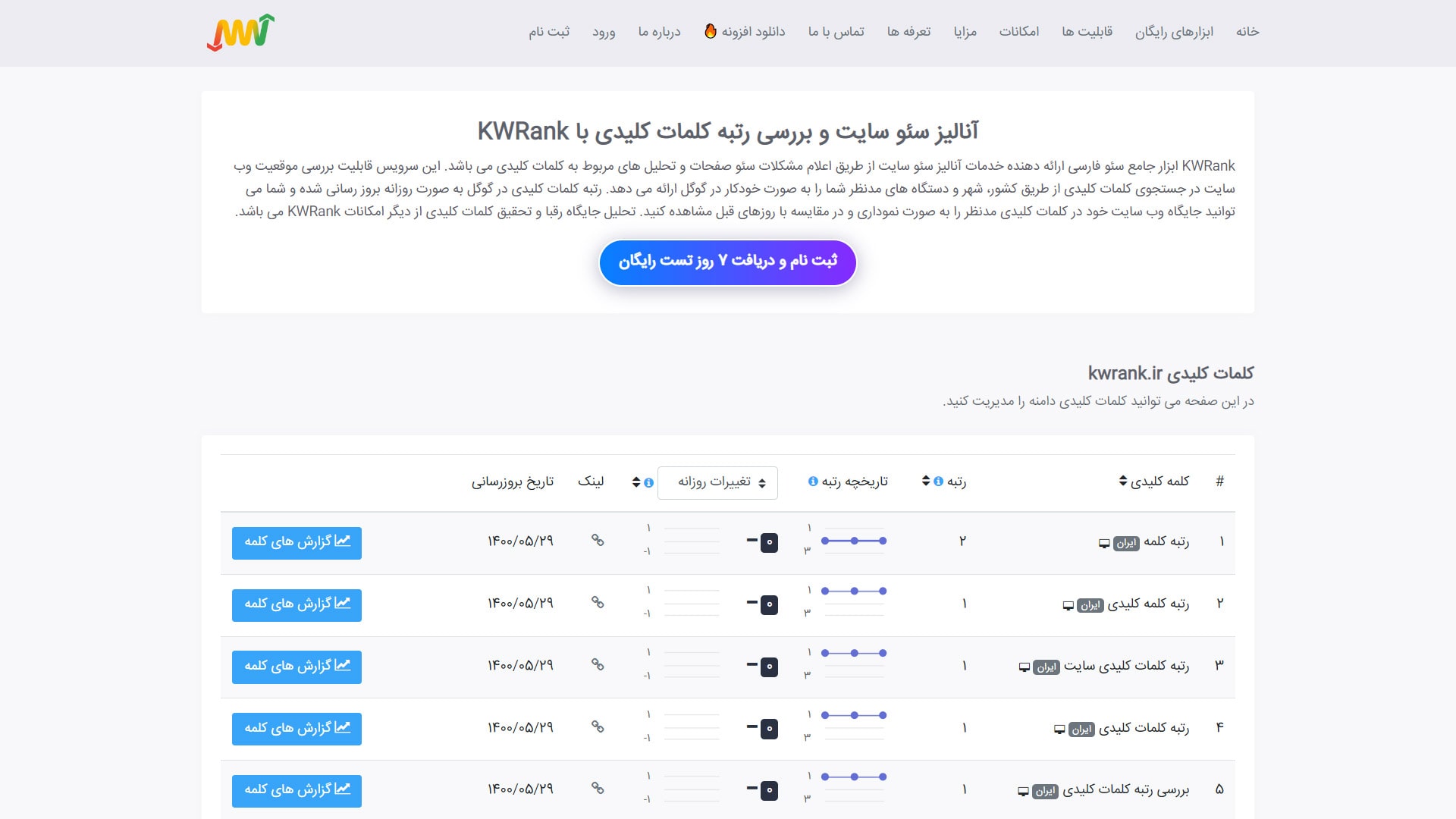The width and height of the screenshot is (1456, 819).
Task: Open درباره ما page
Action: click(660, 31)
